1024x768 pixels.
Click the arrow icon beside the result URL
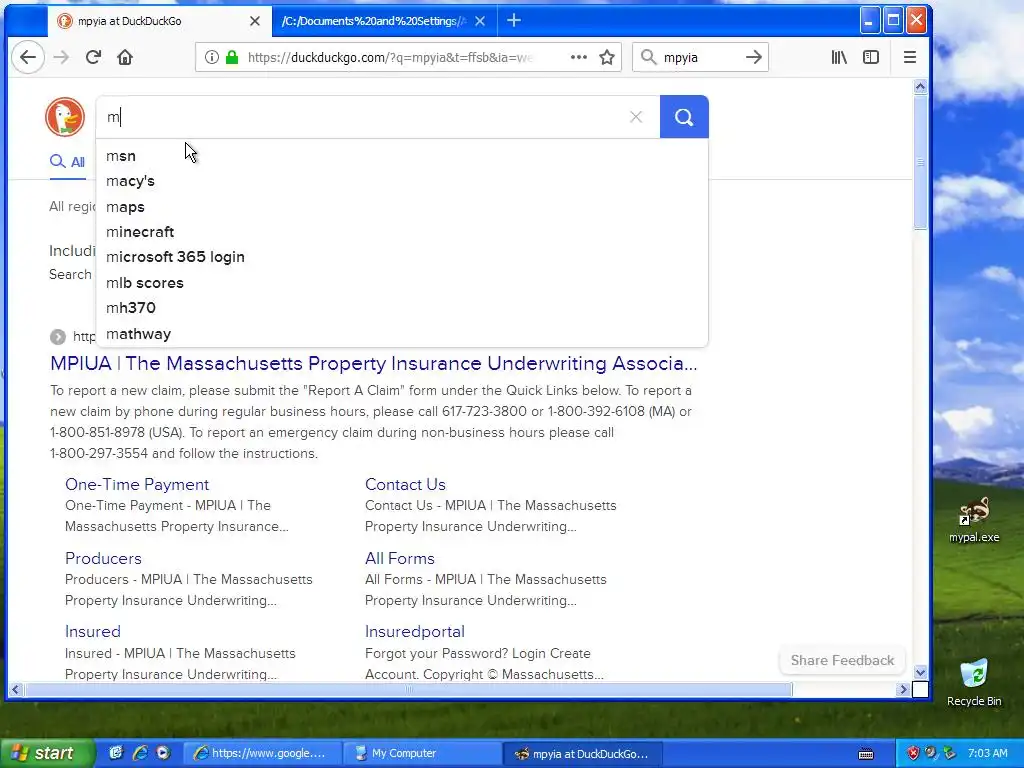57,336
